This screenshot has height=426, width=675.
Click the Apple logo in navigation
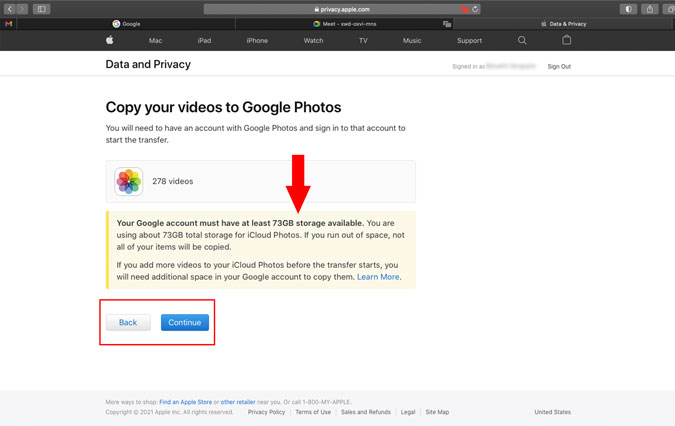tap(110, 40)
